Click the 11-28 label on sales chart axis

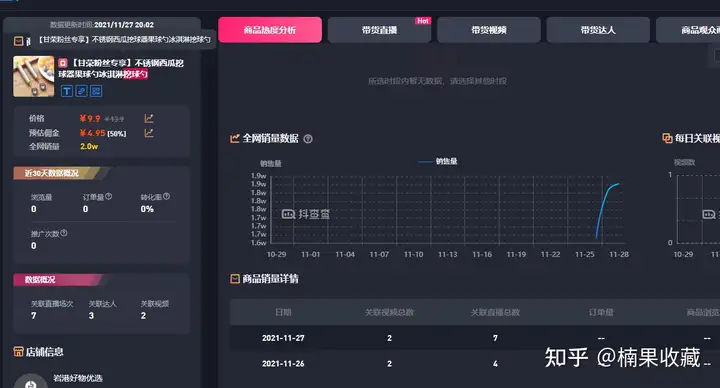[619, 254]
